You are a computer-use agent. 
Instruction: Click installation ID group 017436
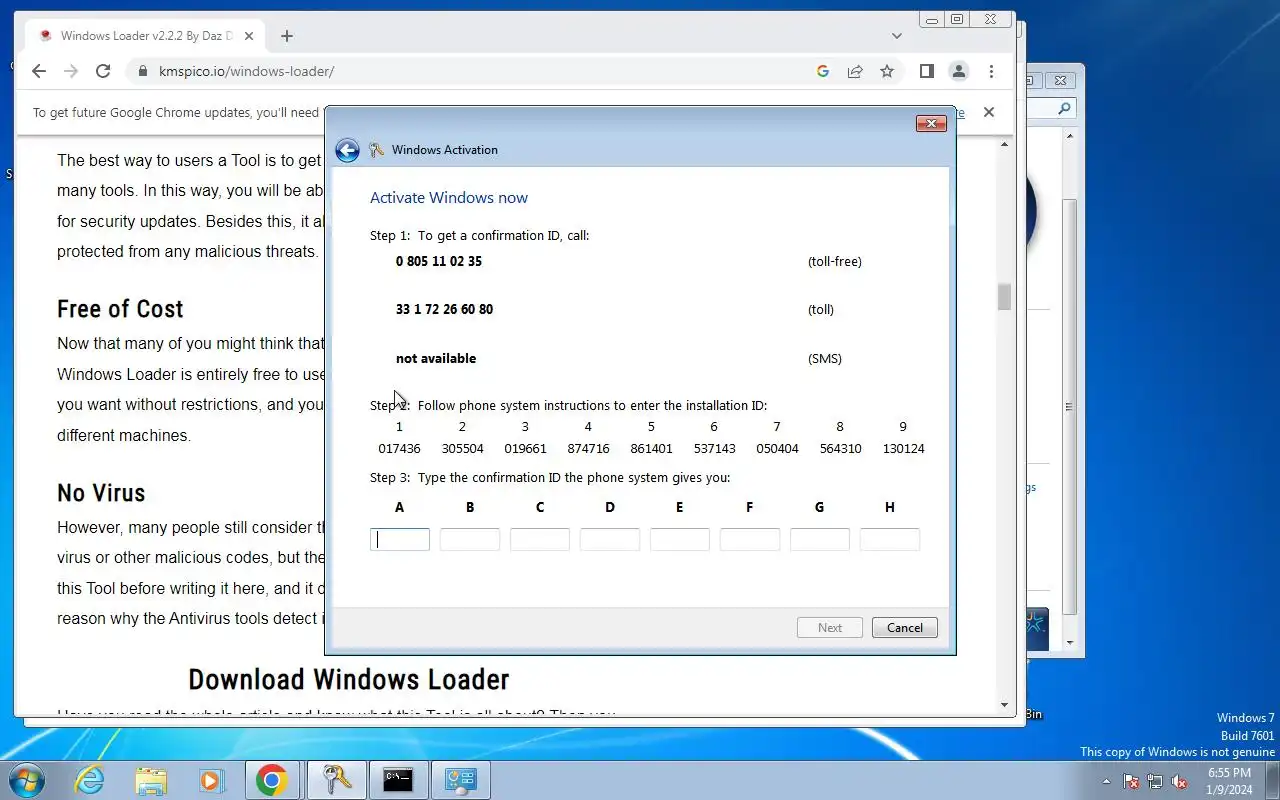click(x=399, y=449)
